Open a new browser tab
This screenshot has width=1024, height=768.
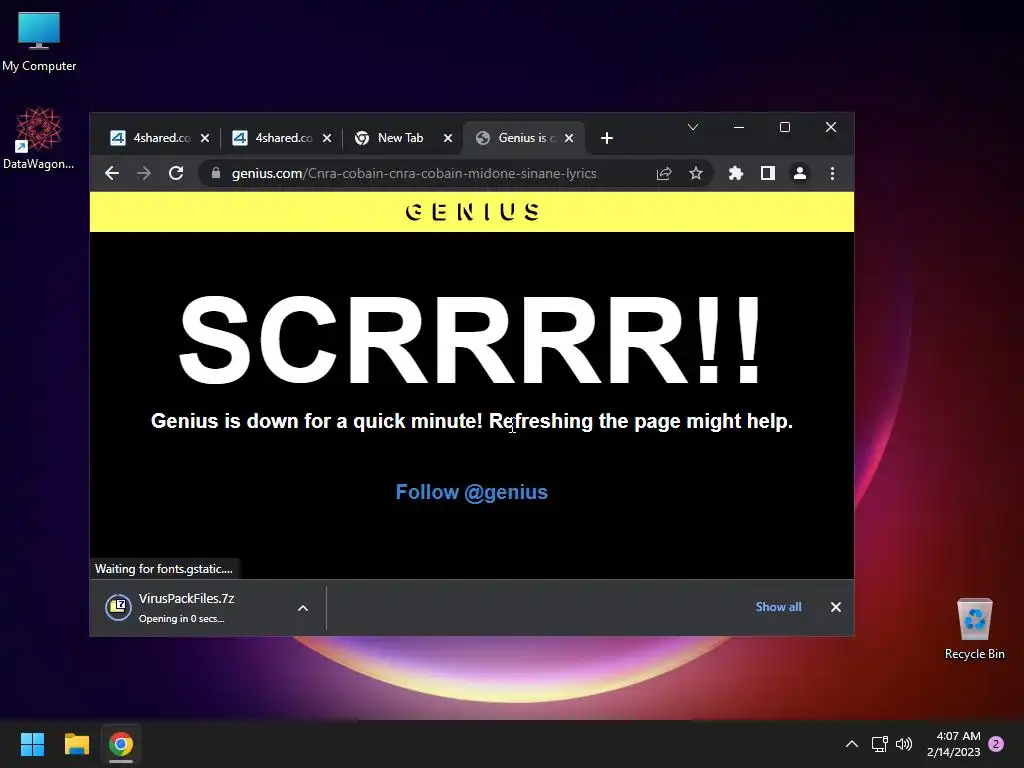point(607,138)
